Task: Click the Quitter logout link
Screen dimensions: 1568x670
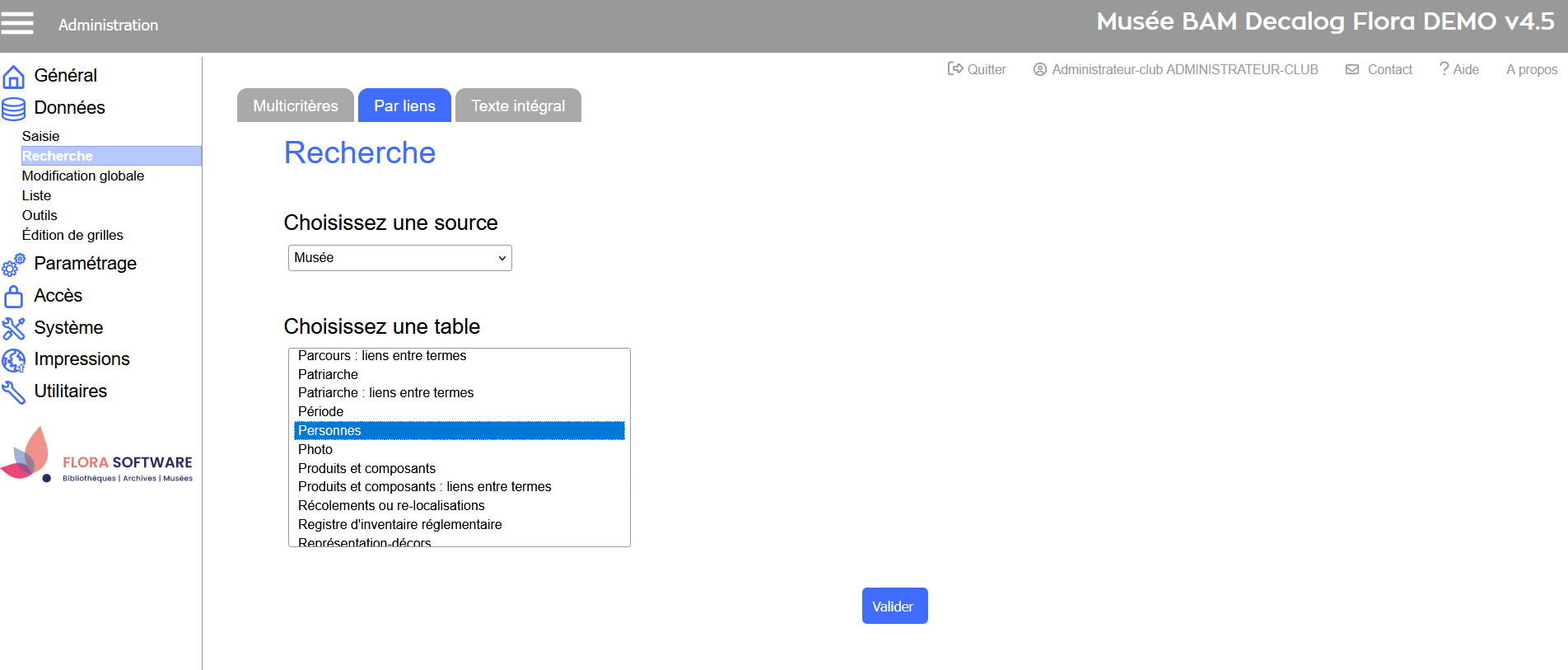Action: pyautogui.click(x=977, y=70)
